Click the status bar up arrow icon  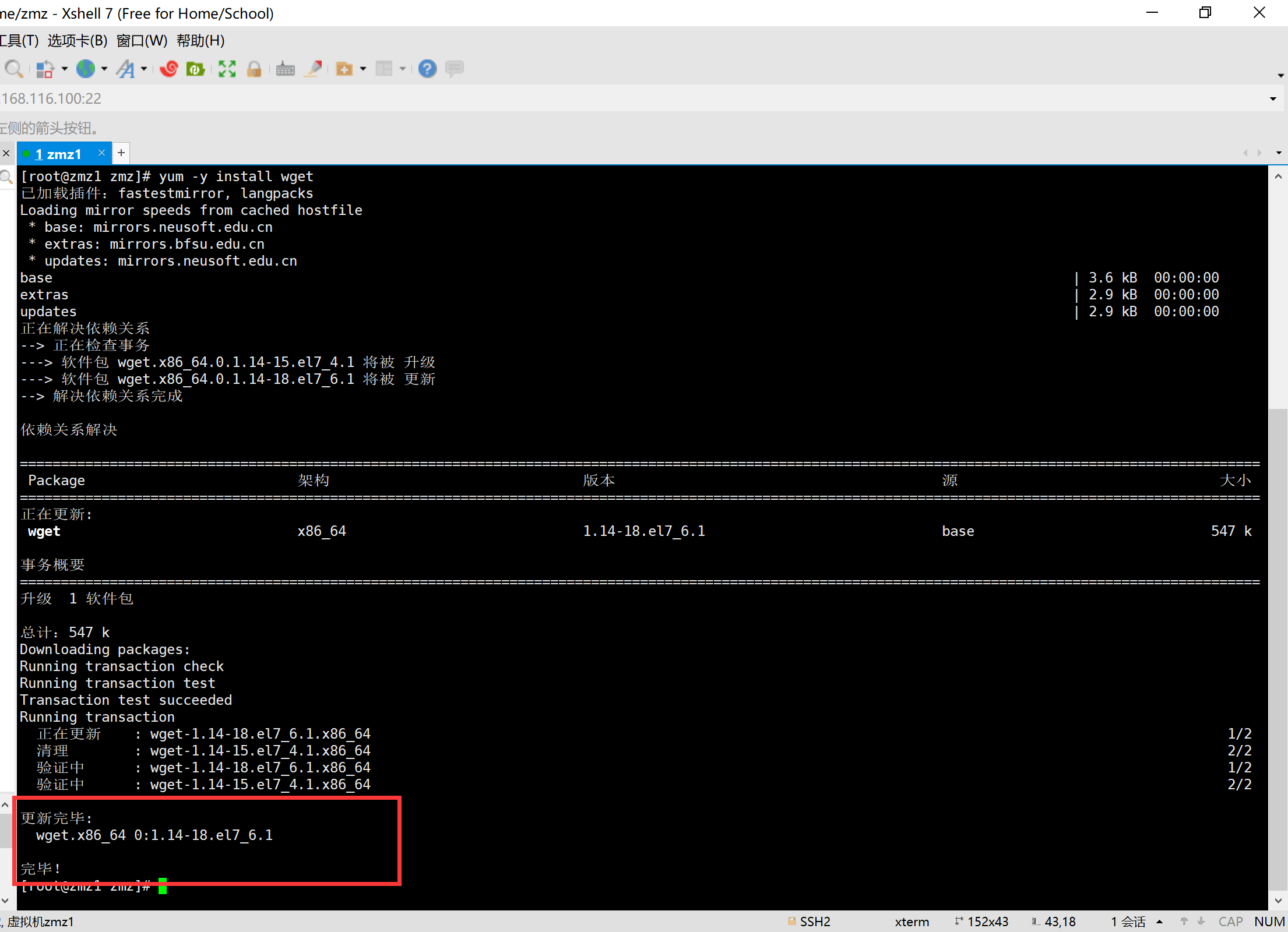tap(1184, 922)
